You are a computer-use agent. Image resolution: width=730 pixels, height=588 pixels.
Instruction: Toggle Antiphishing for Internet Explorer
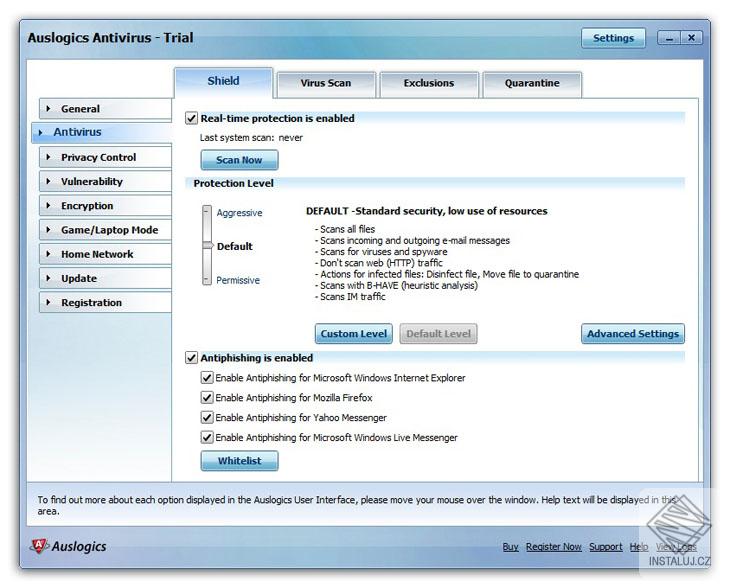tap(207, 378)
